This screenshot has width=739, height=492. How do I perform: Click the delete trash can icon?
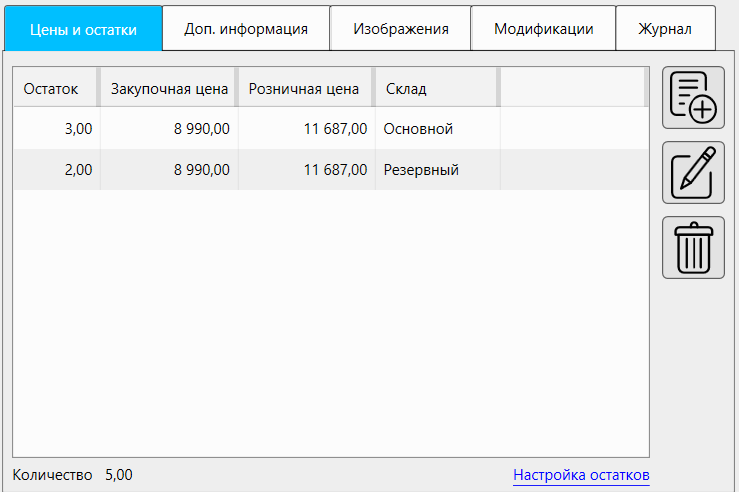(693, 247)
